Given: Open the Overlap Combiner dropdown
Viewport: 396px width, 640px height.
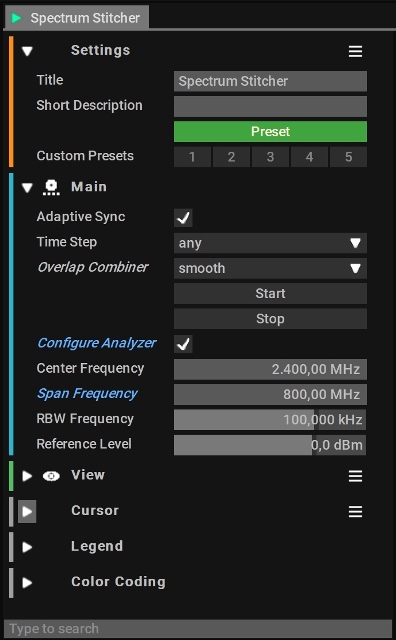Looking at the screenshot, I should (x=270, y=269).
